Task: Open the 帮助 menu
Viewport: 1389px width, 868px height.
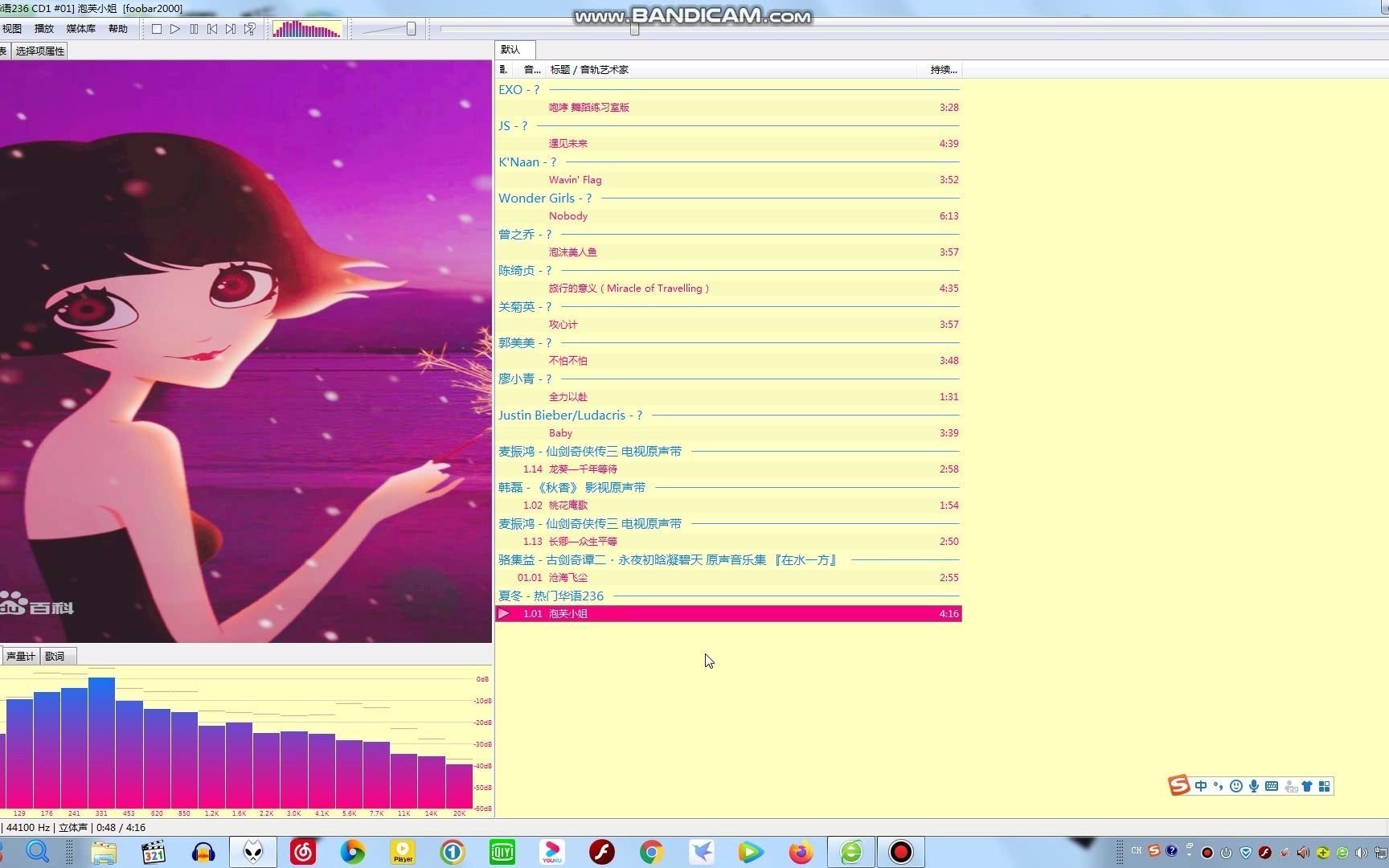Action: point(118,29)
